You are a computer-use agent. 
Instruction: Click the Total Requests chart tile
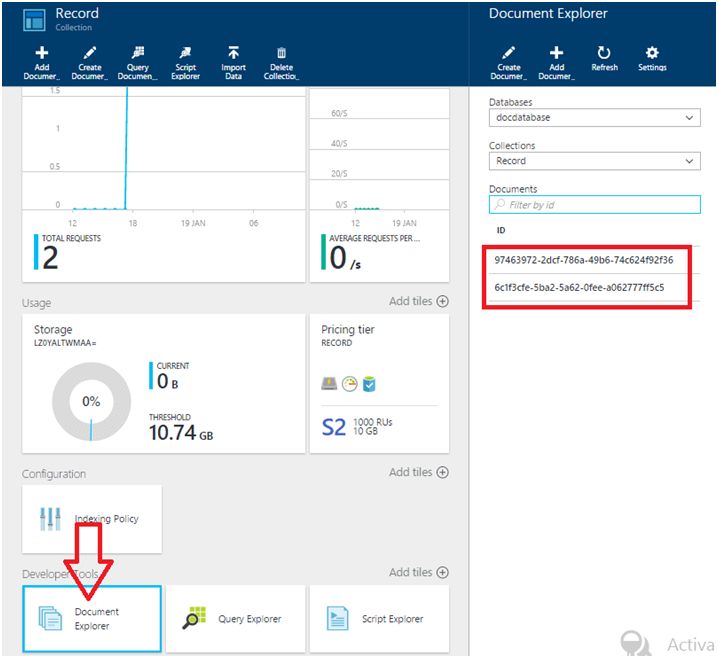(x=163, y=185)
